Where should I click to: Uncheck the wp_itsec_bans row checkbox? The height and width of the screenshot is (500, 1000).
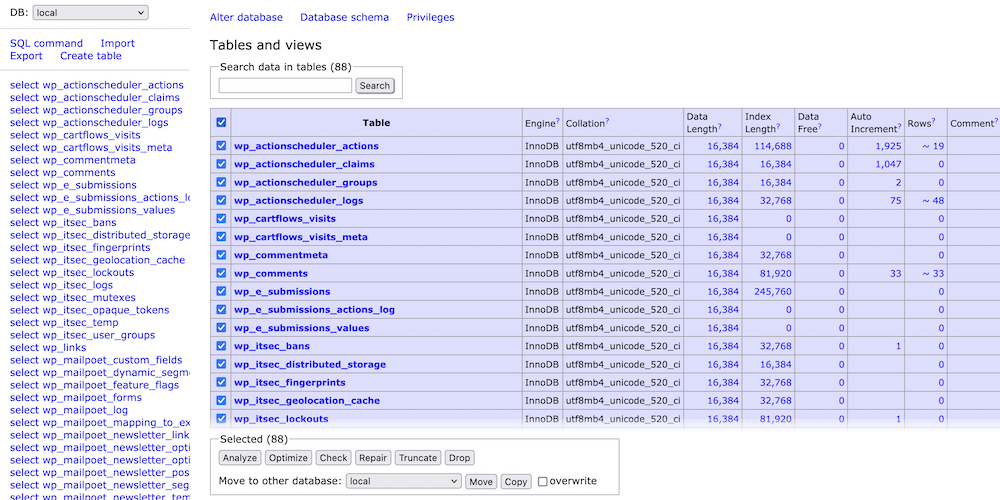click(221, 346)
